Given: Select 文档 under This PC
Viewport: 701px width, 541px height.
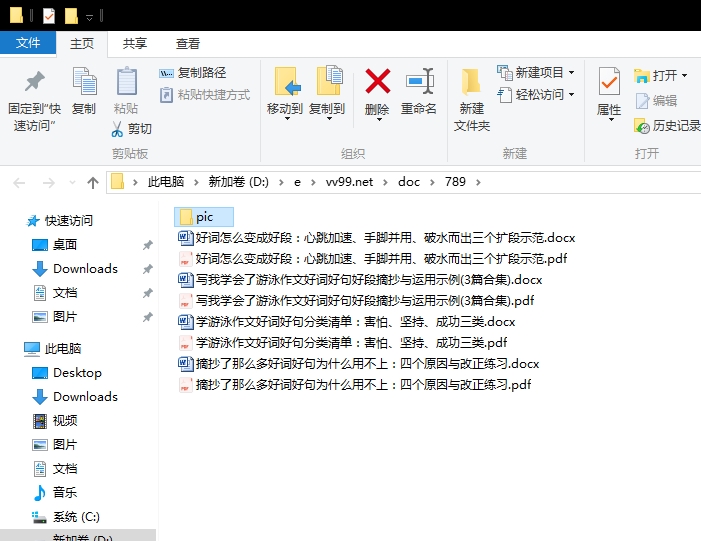Looking at the screenshot, I should (x=55, y=469).
